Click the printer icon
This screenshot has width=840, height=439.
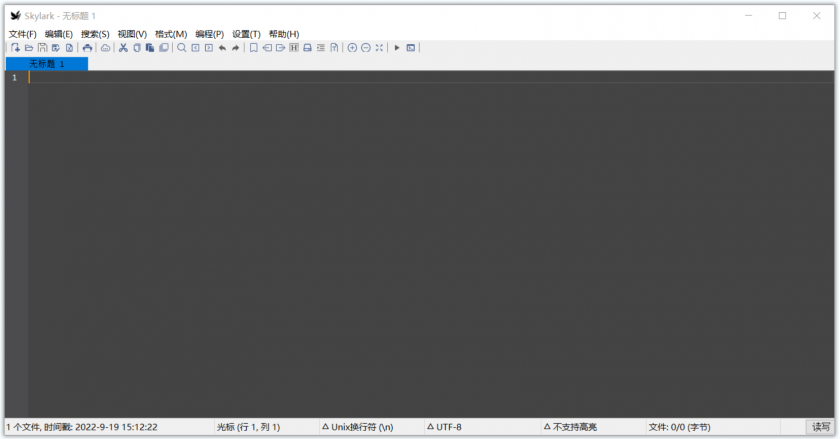87,48
